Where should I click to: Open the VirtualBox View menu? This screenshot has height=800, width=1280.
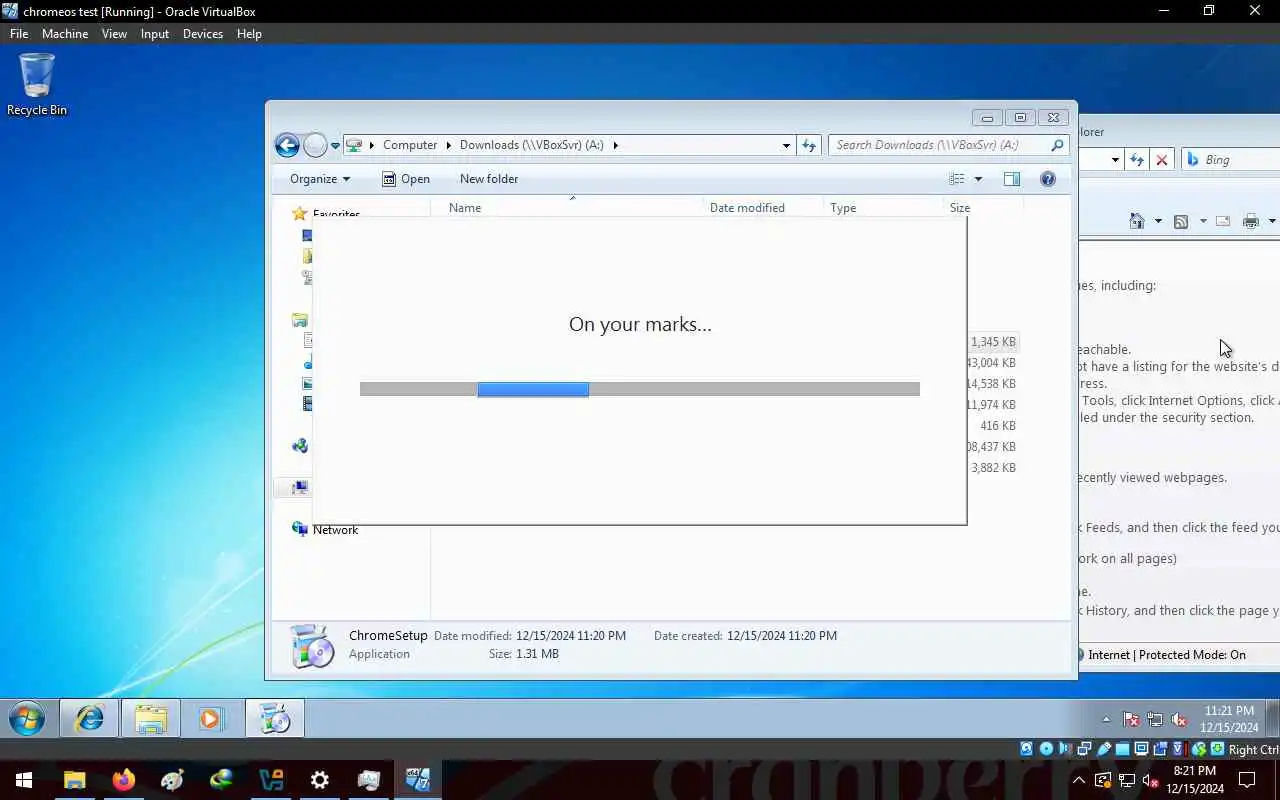pos(114,34)
